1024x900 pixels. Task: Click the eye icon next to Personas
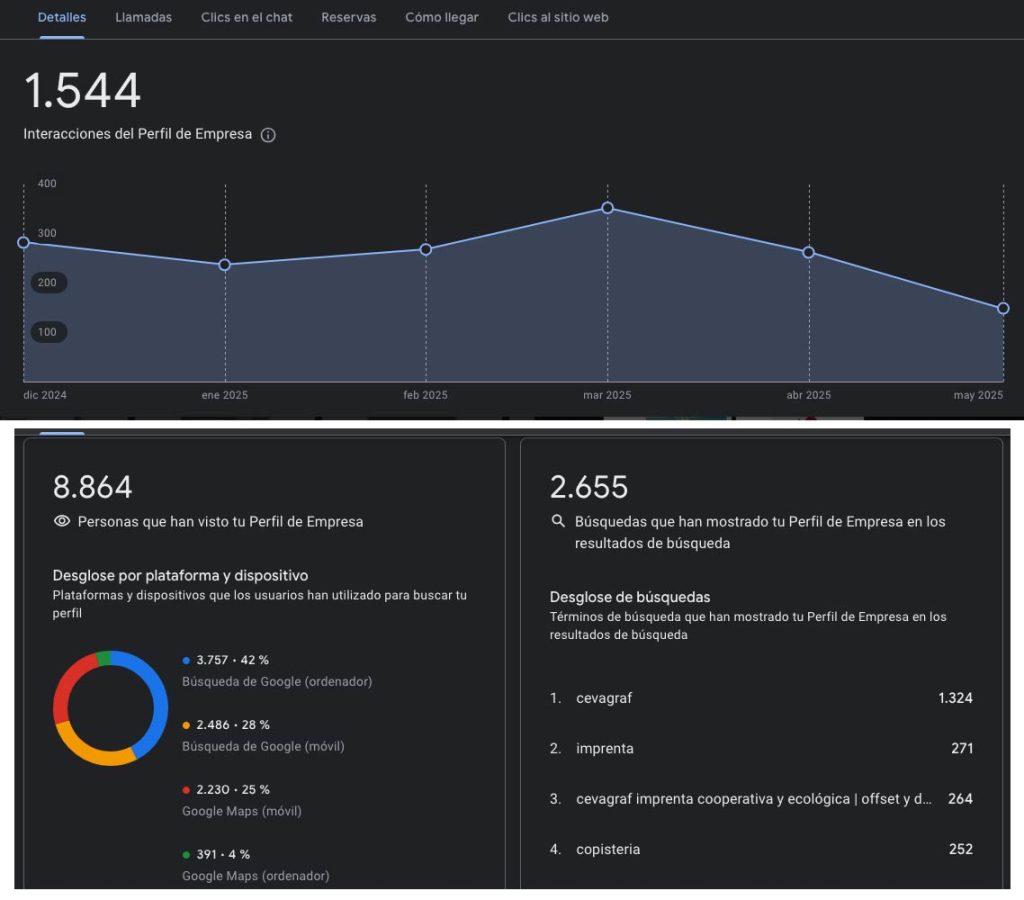62,521
